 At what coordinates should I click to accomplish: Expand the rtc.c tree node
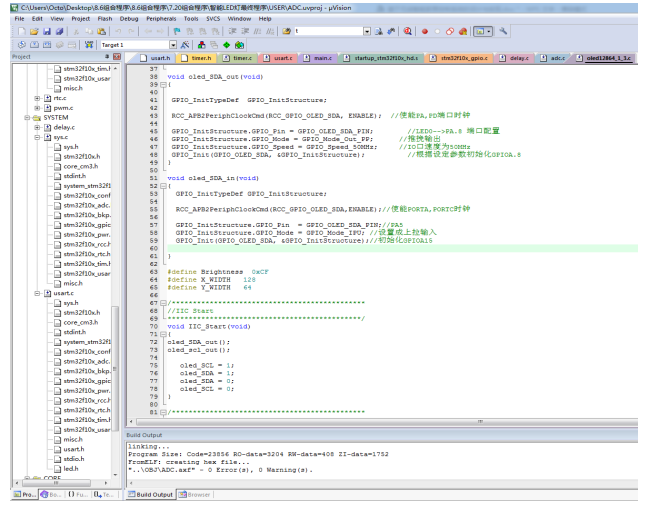click(x=37, y=98)
